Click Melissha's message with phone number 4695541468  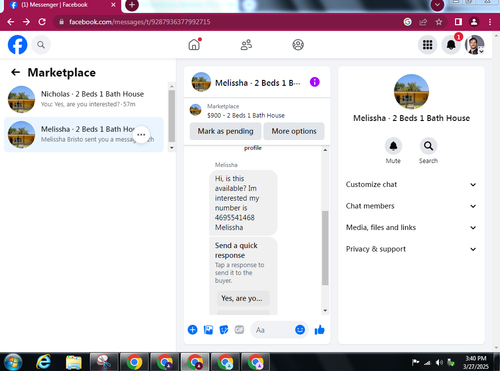(243, 203)
